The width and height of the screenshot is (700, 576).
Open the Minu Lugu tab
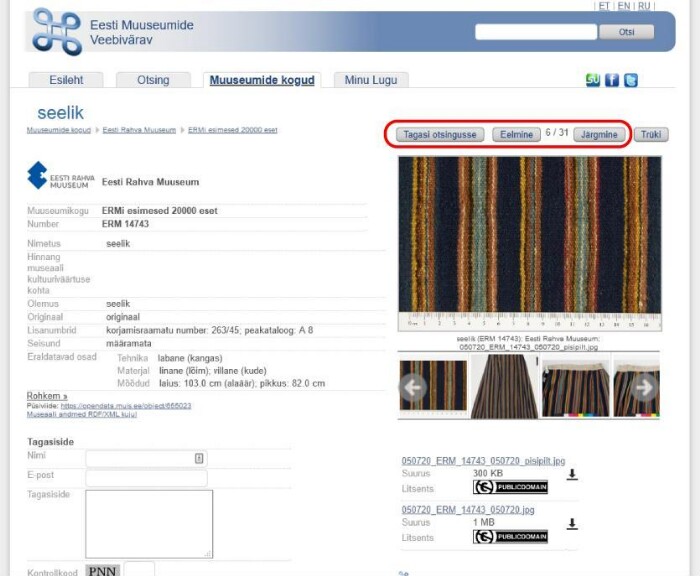370,80
